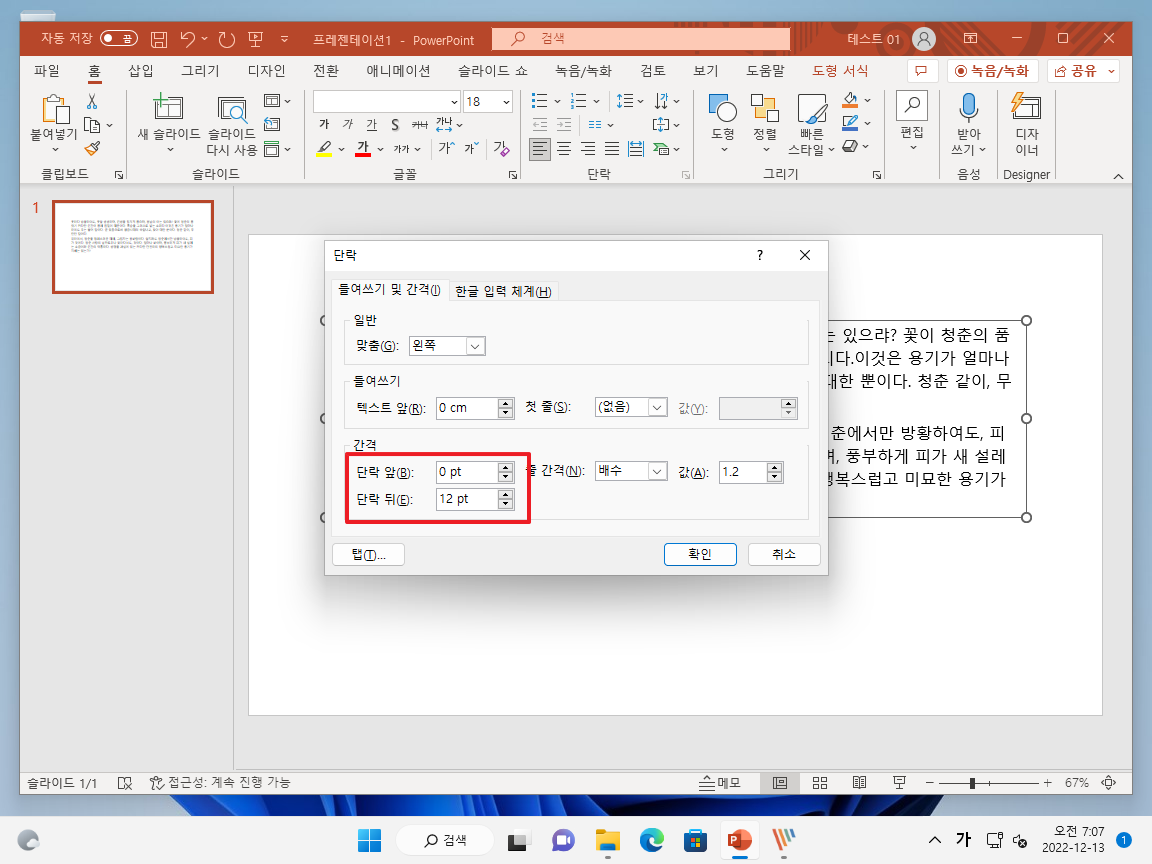Click the bullet list icon
The width and height of the screenshot is (1152, 864).
coord(539,101)
